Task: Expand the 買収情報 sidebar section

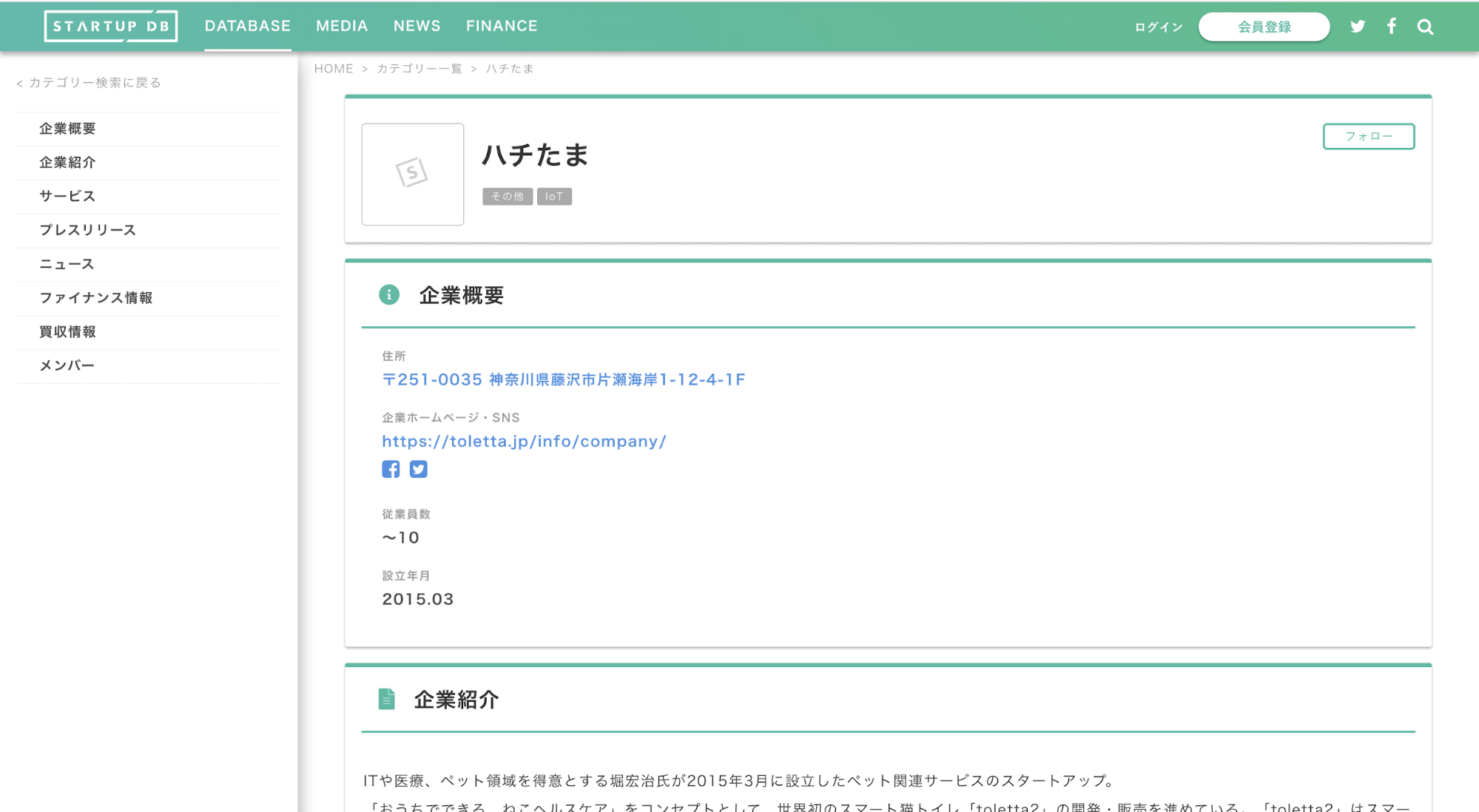Action: (67, 331)
